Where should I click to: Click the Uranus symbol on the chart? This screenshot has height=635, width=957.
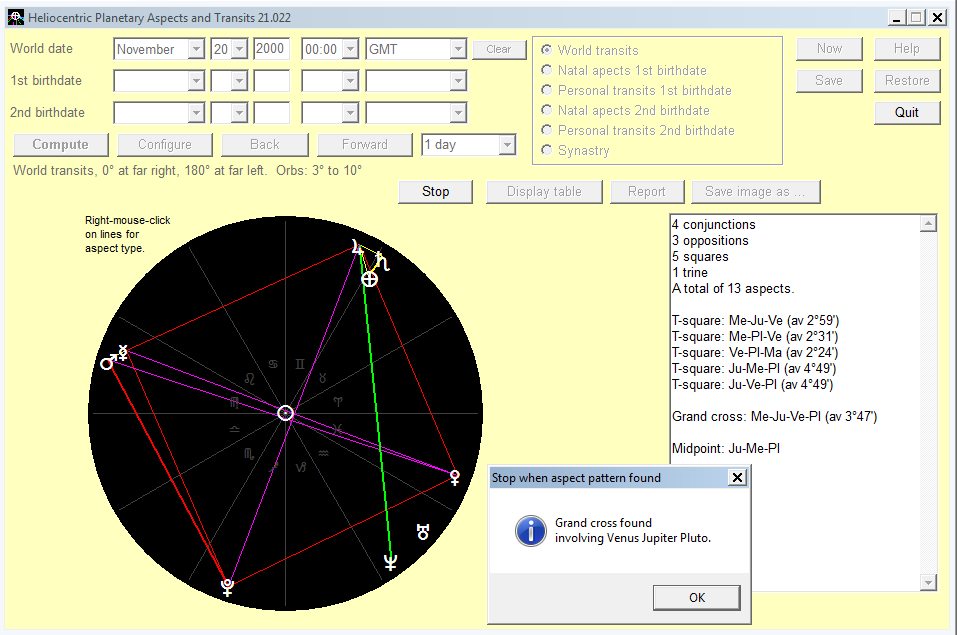pyautogui.click(x=423, y=532)
